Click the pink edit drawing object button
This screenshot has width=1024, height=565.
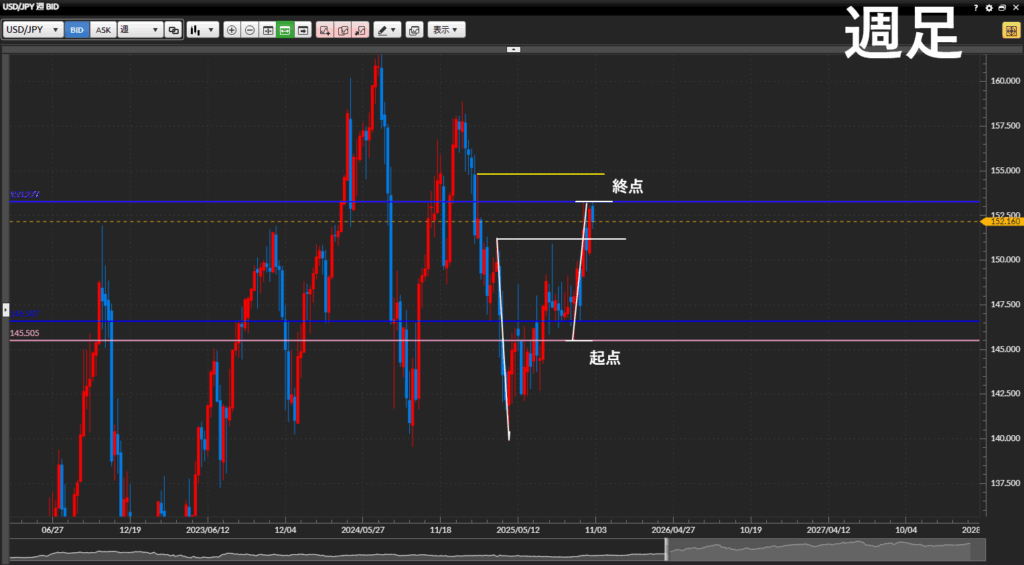point(343,30)
